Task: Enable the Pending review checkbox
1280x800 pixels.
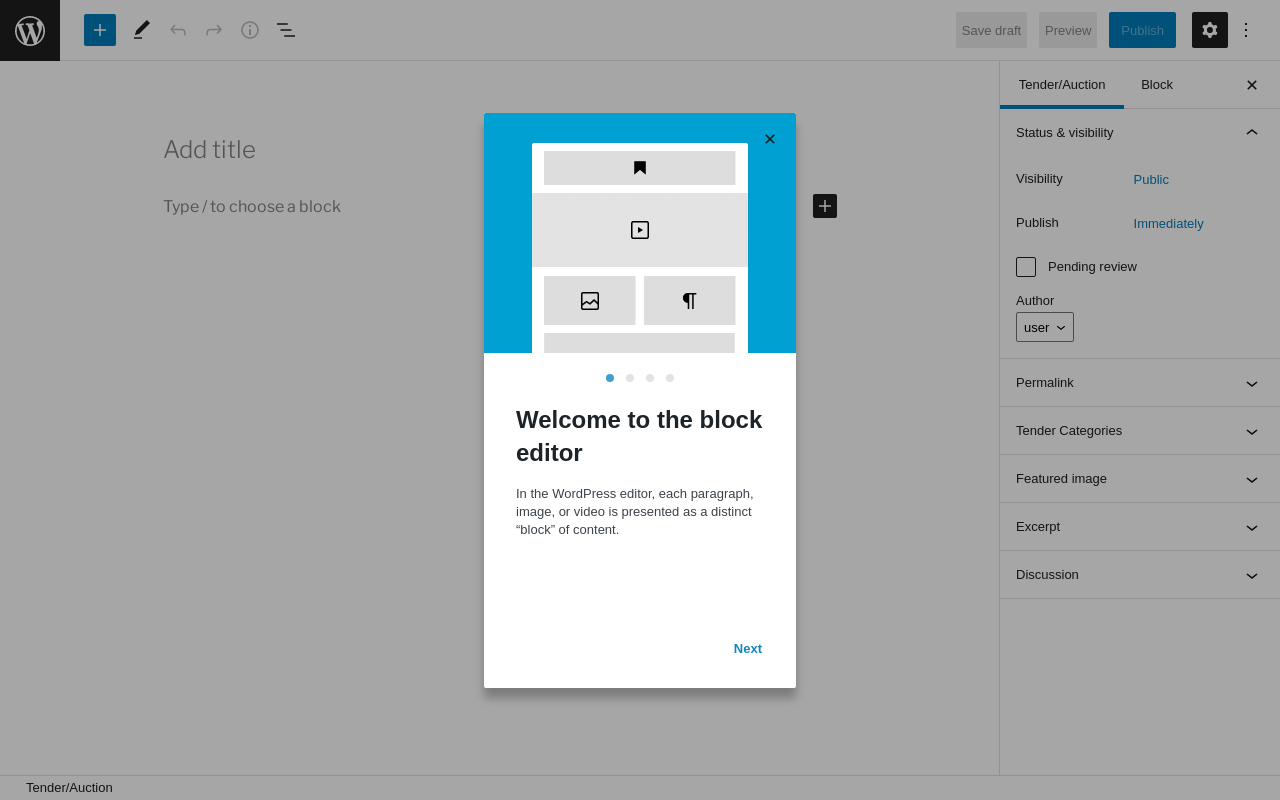Action: pos(1026,267)
